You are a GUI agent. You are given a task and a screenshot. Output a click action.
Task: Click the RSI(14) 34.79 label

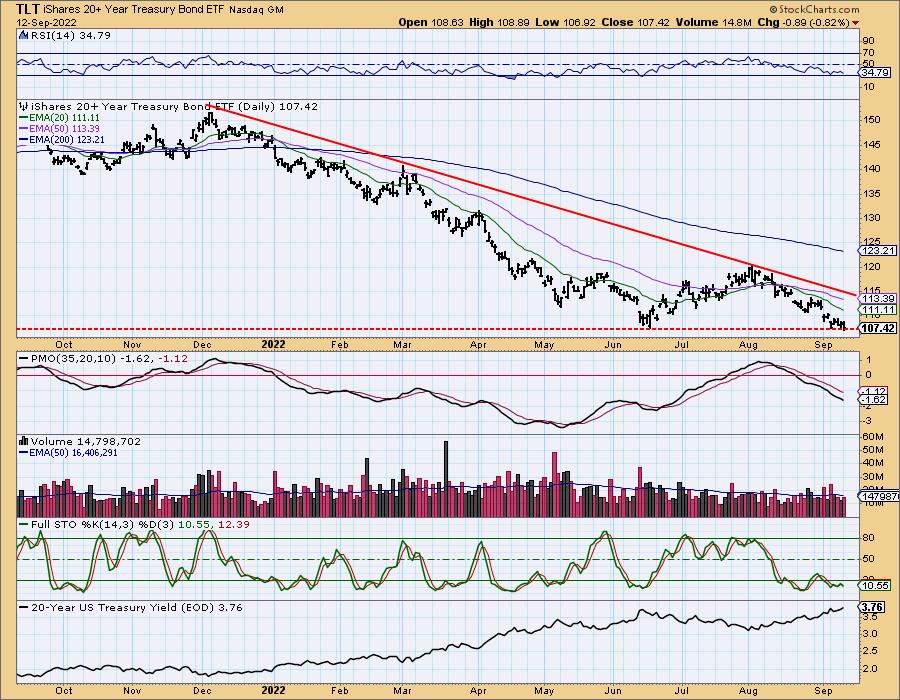click(71, 35)
